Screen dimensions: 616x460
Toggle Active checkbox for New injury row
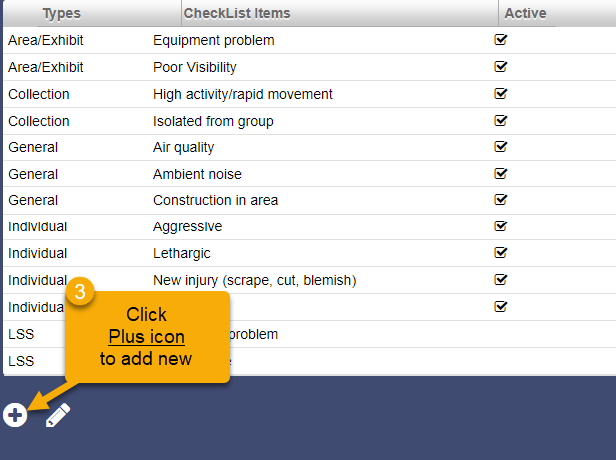[x=500, y=280]
